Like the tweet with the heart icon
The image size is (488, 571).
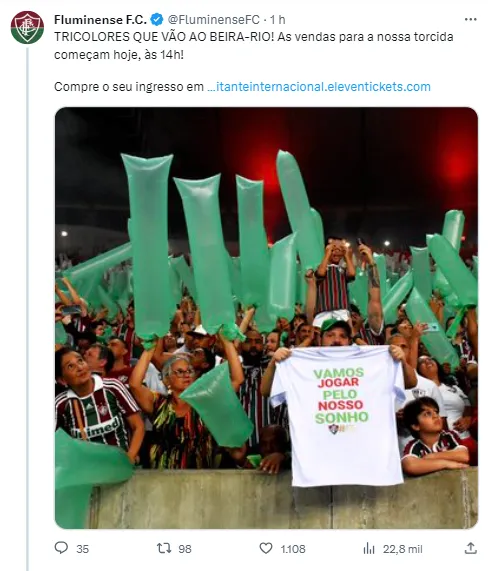[x=266, y=548]
